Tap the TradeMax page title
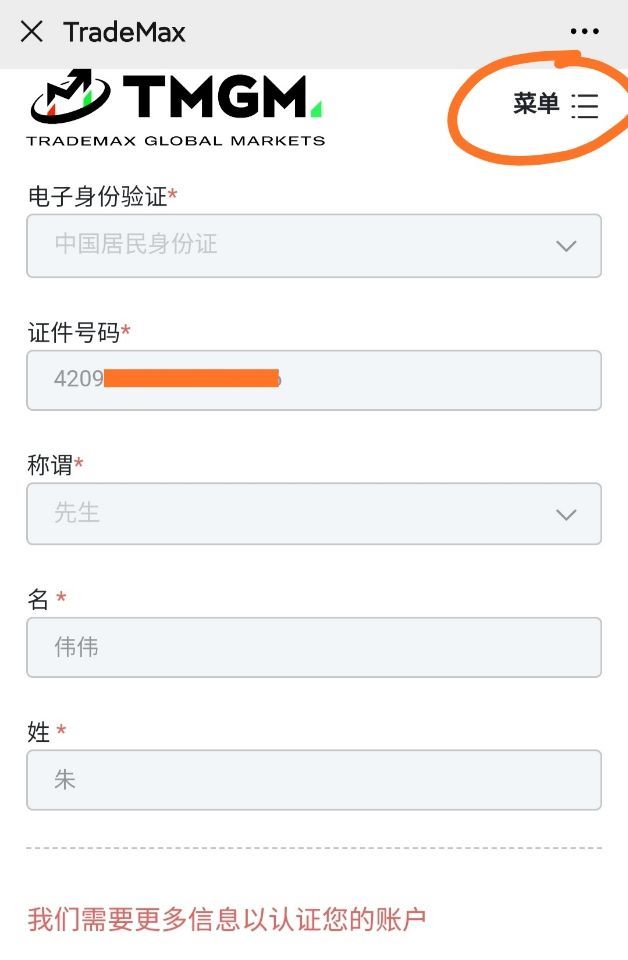 point(124,32)
